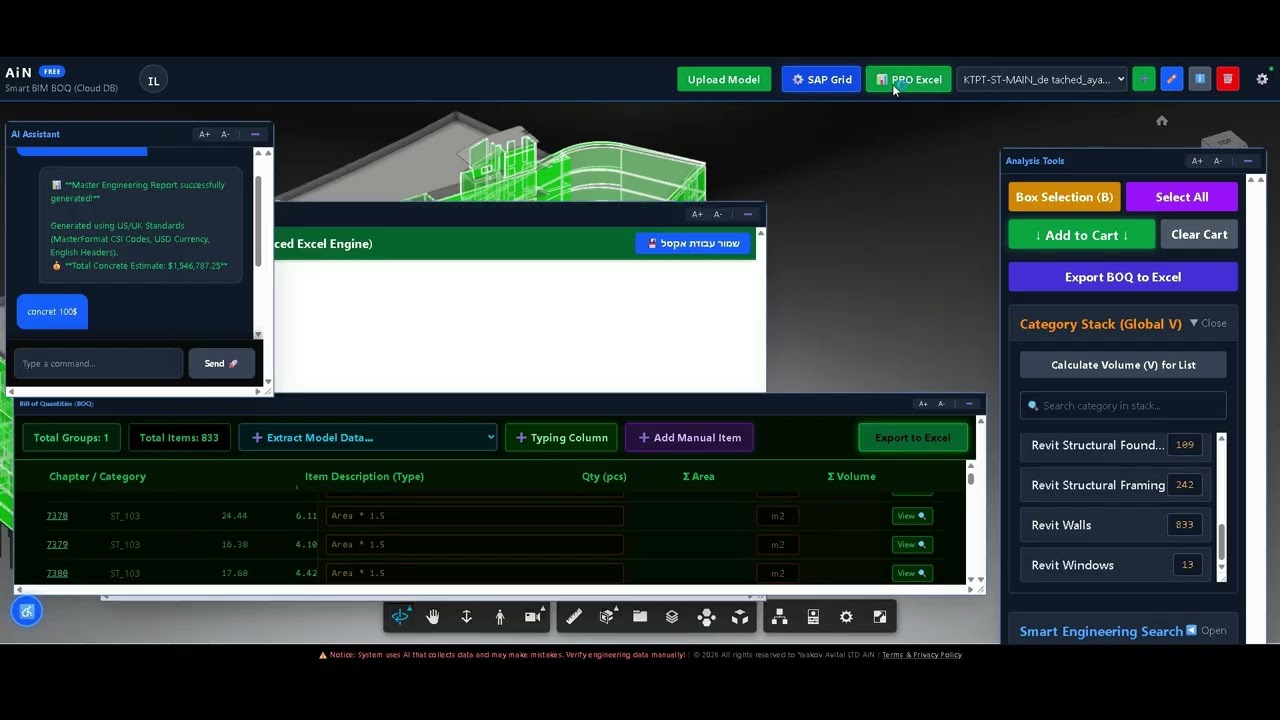The height and width of the screenshot is (720, 1280).
Task: Open the Extract Model Data dropdown
Action: pyautogui.click(x=368, y=437)
